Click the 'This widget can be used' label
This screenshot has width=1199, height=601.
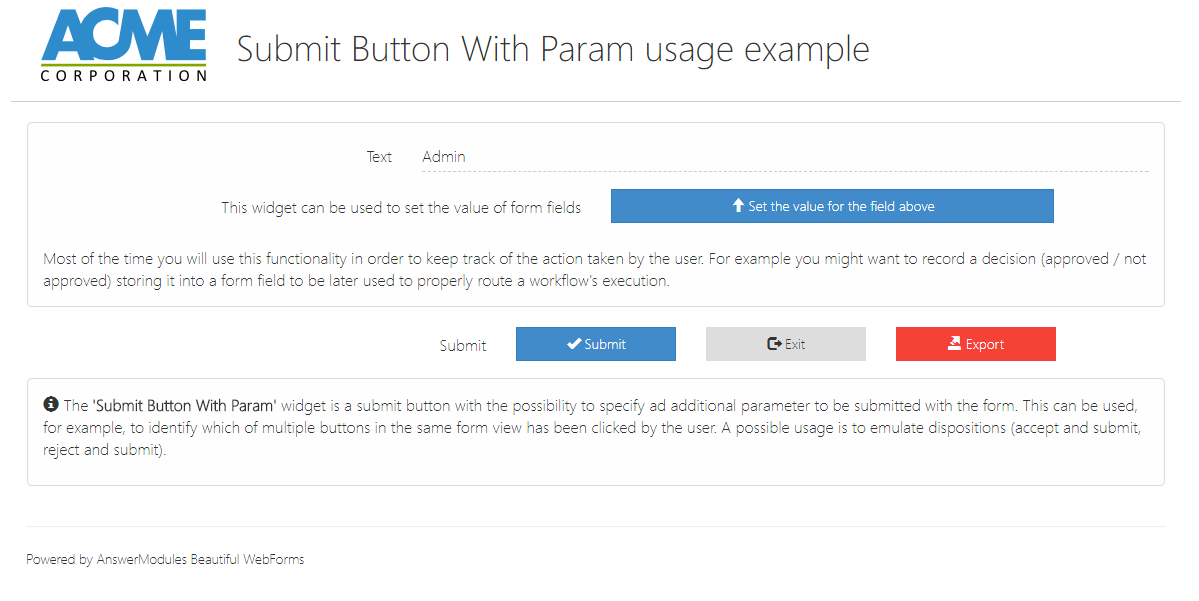401,208
